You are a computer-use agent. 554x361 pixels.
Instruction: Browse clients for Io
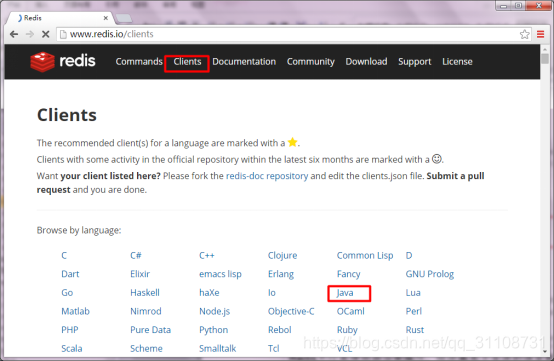pyautogui.click(x=272, y=293)
